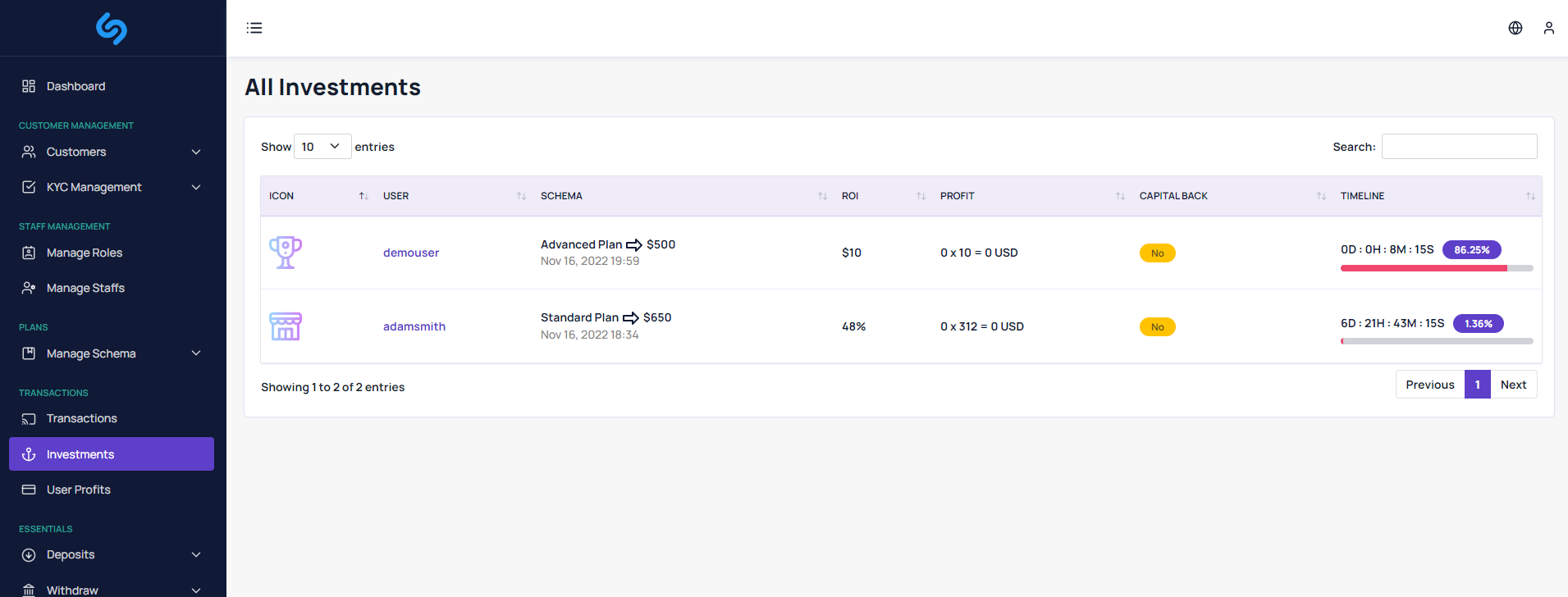This screenshot has width=1568, height=597.
Task: Click the store icon for Standard Plan
Action: (286, 326)
